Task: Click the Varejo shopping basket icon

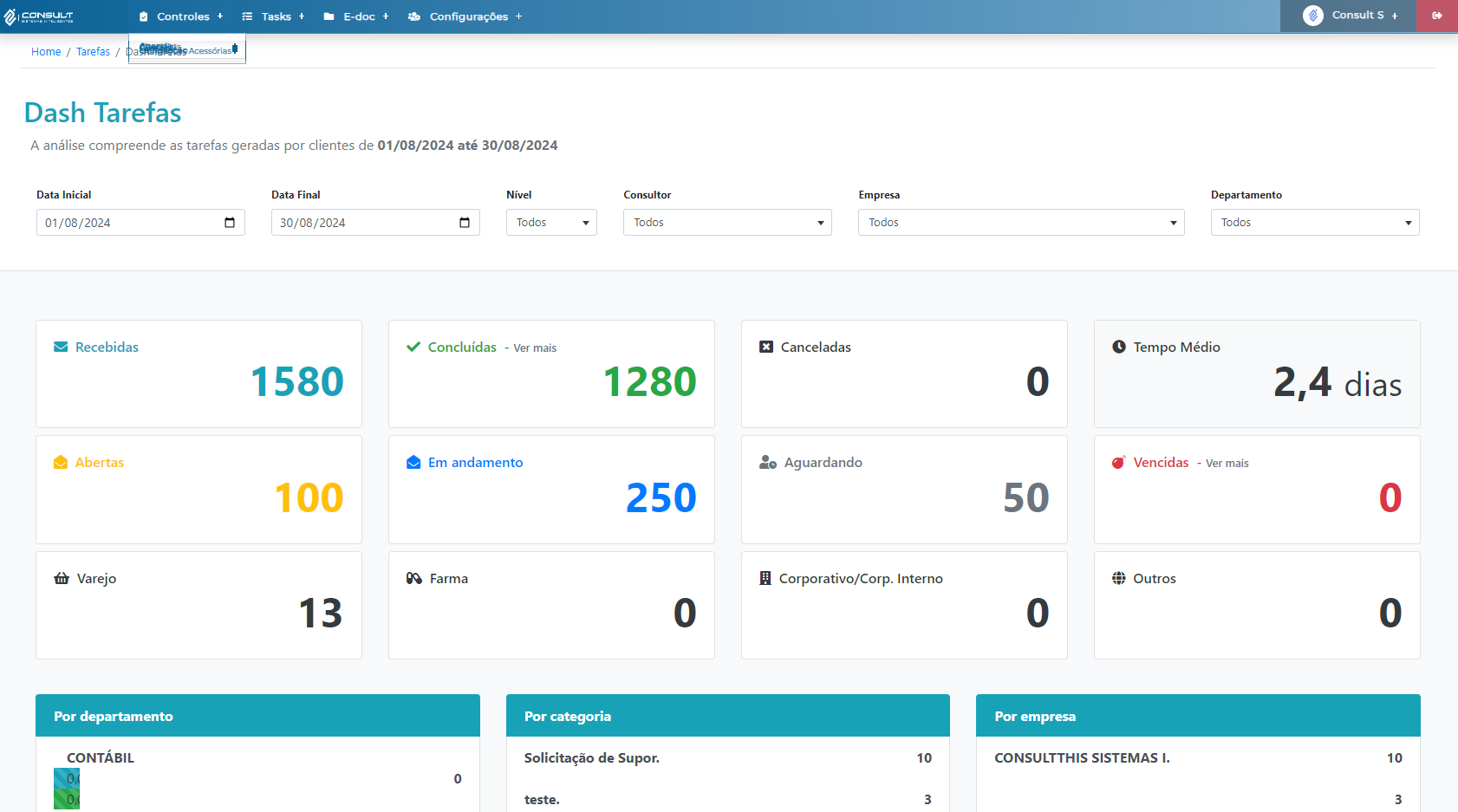Action: (62, 578)
